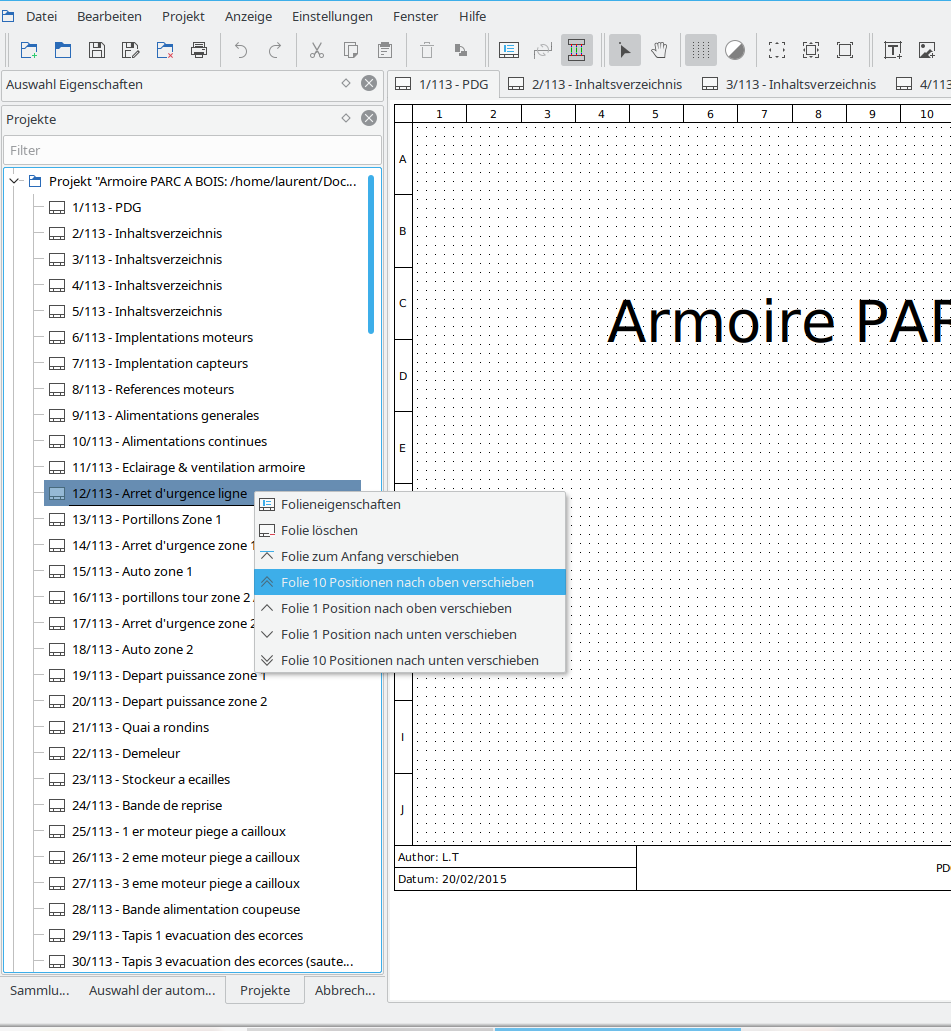
Task: Collapse the Armoire PARC A BOIS project tree
Action: point(15,182)
